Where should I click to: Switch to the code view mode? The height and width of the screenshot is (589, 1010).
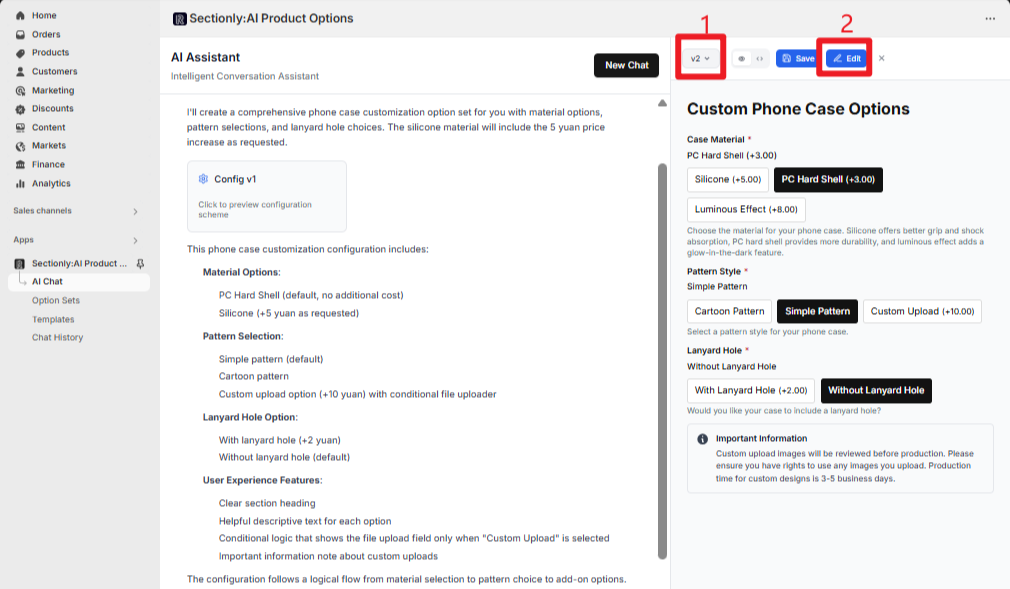tap(759, 59)
